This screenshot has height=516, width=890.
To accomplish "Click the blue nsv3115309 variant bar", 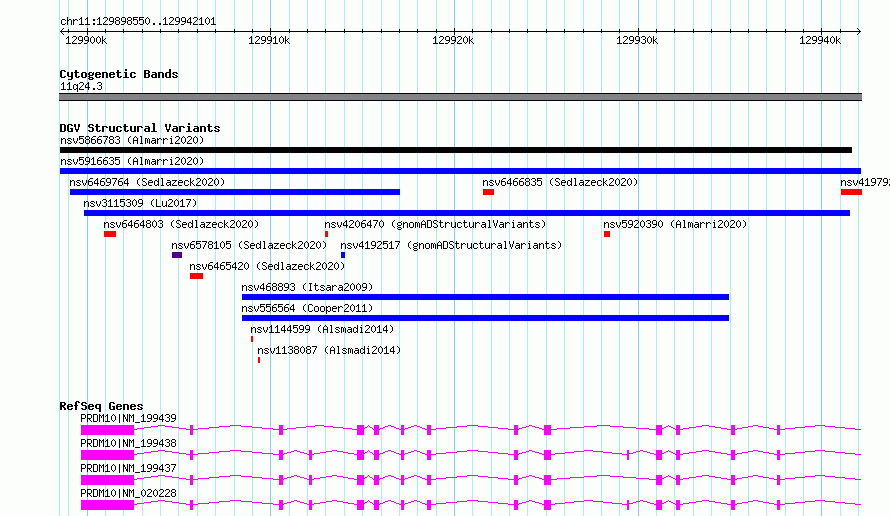I will [x=467, y=213].
